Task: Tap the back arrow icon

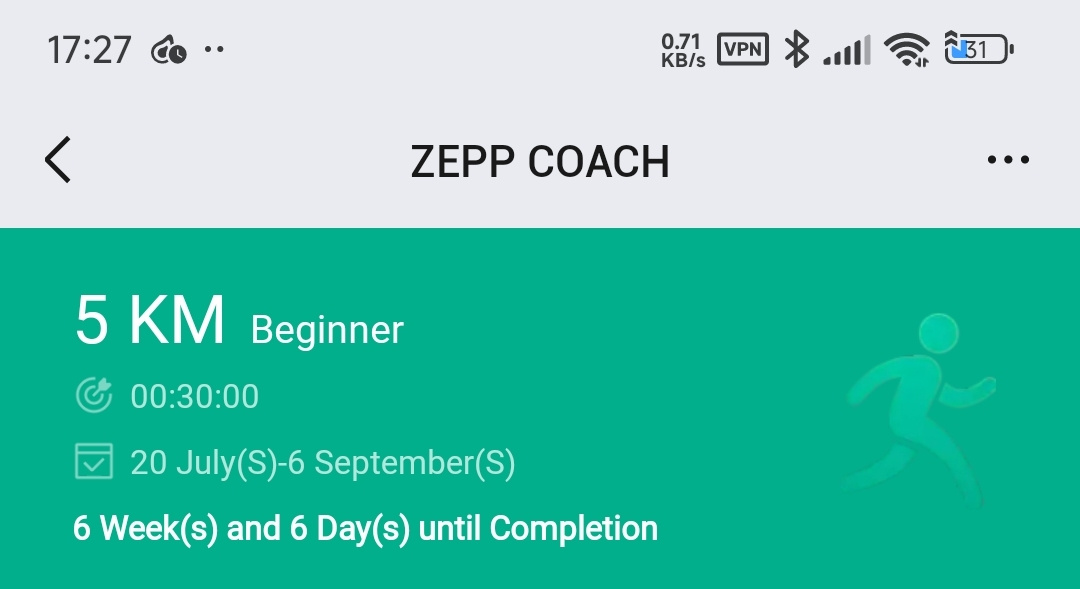Action: pos(58,160)
